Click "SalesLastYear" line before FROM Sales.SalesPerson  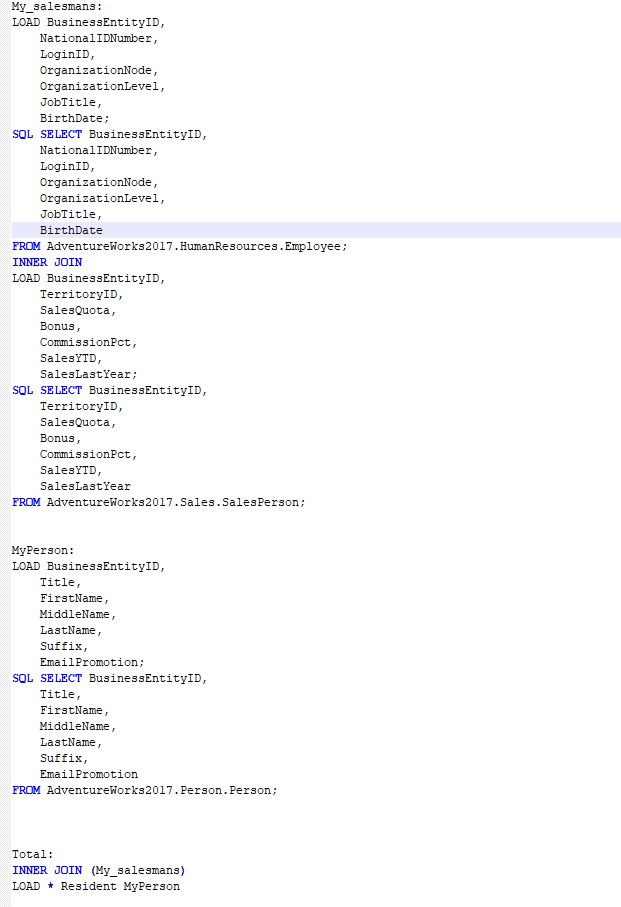pos(85,487)
